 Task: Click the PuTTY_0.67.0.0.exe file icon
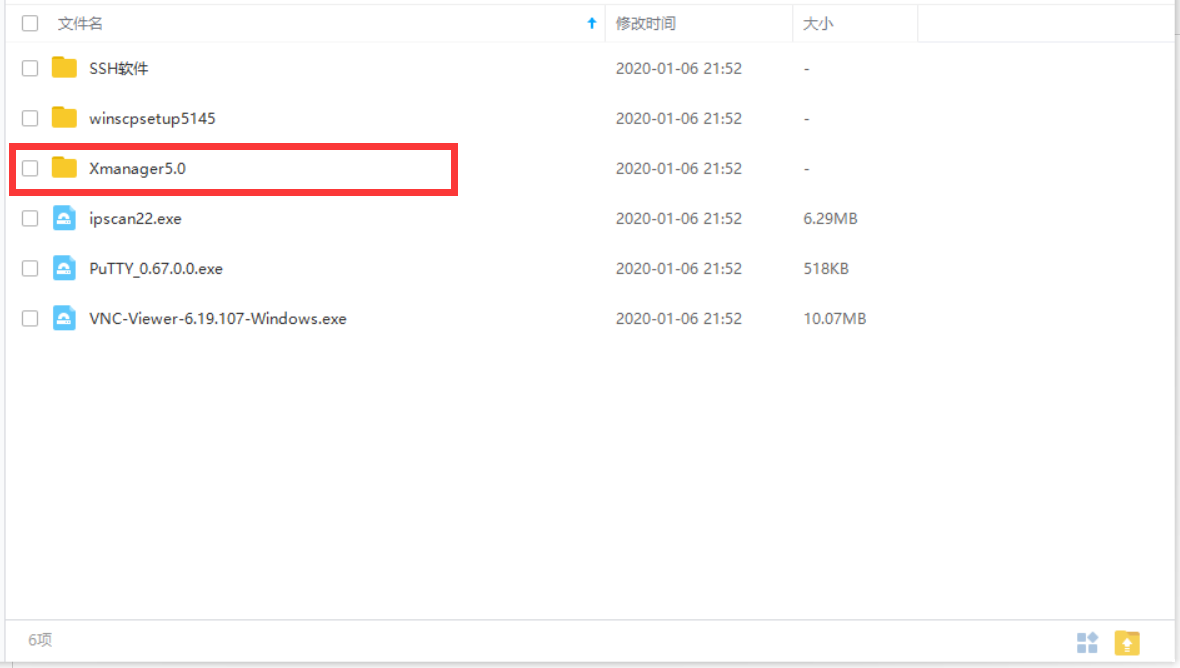tap(64, 269)
